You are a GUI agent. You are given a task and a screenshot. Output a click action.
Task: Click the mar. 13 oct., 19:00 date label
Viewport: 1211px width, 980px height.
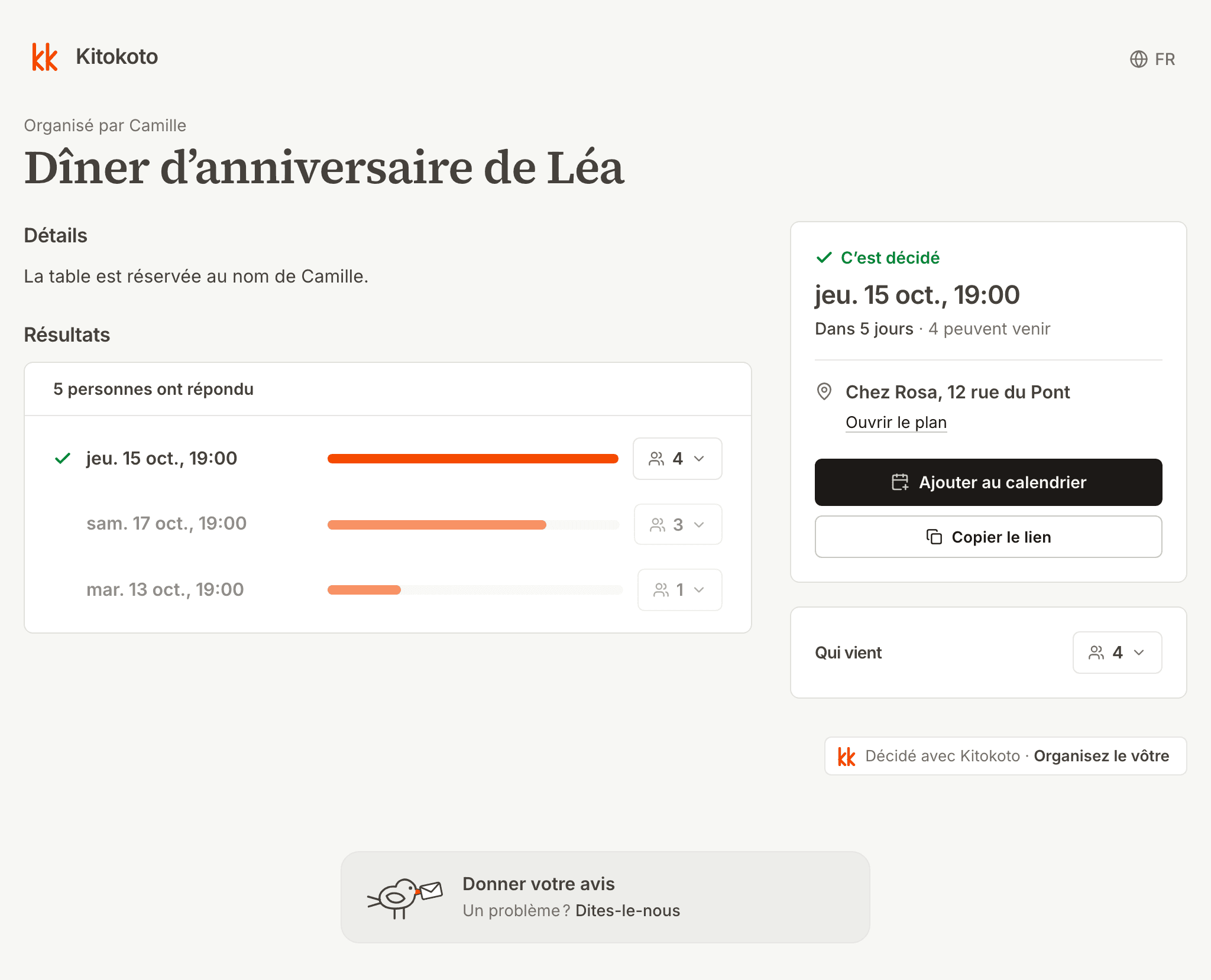tap(165, 590)
